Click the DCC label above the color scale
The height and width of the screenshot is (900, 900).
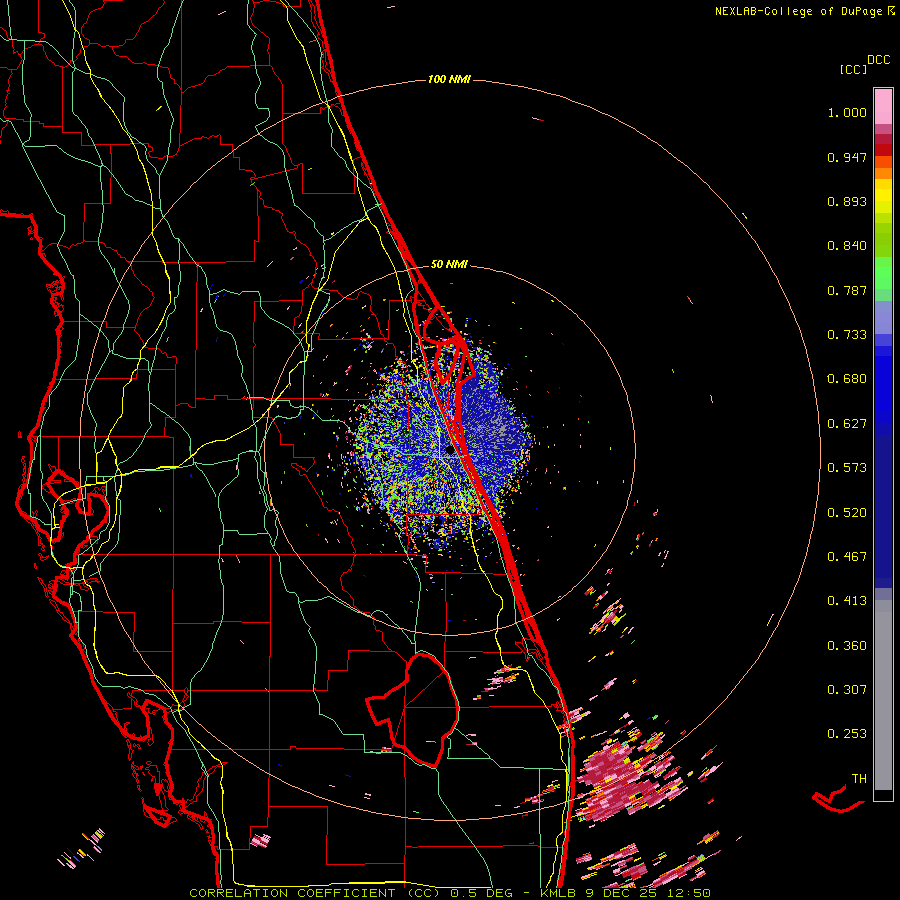pos(878,60)
